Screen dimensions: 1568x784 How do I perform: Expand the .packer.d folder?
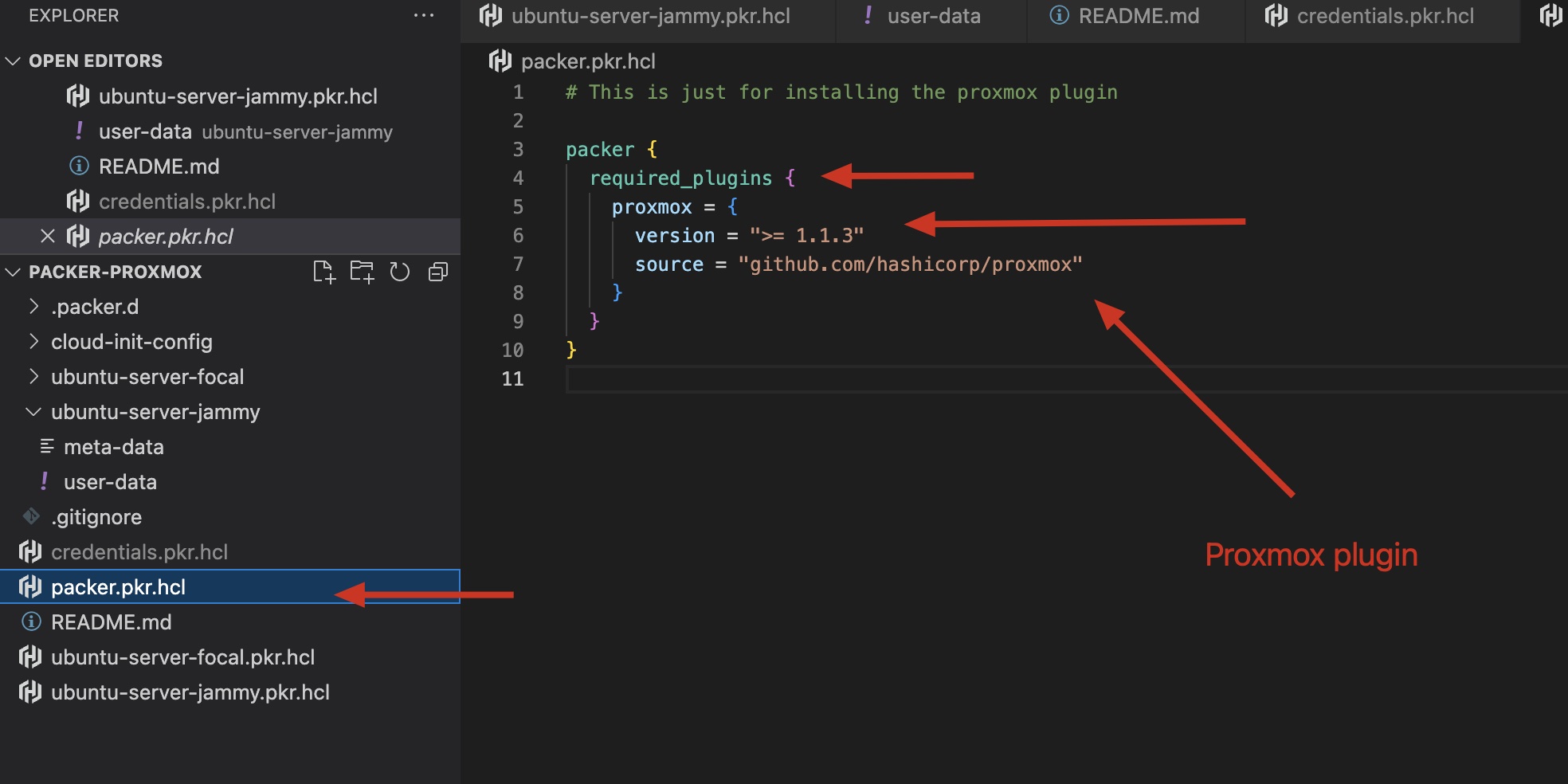click(33, 307)
